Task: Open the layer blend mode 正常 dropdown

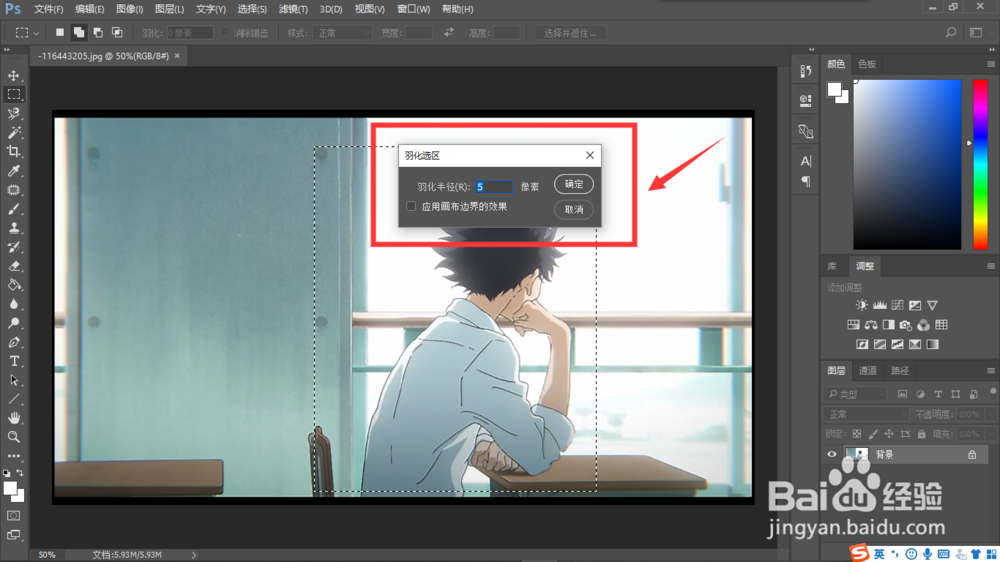Action: coord(867,414)
